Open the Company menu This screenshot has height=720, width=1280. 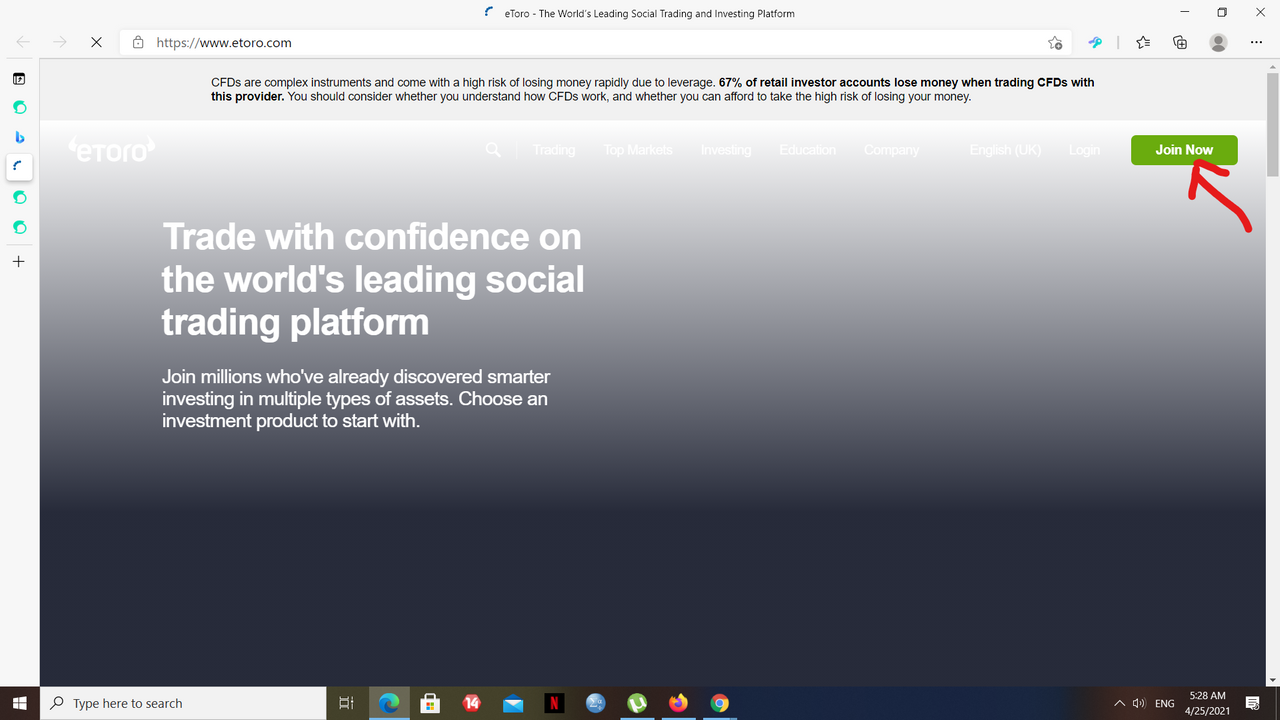click(891, 150)
